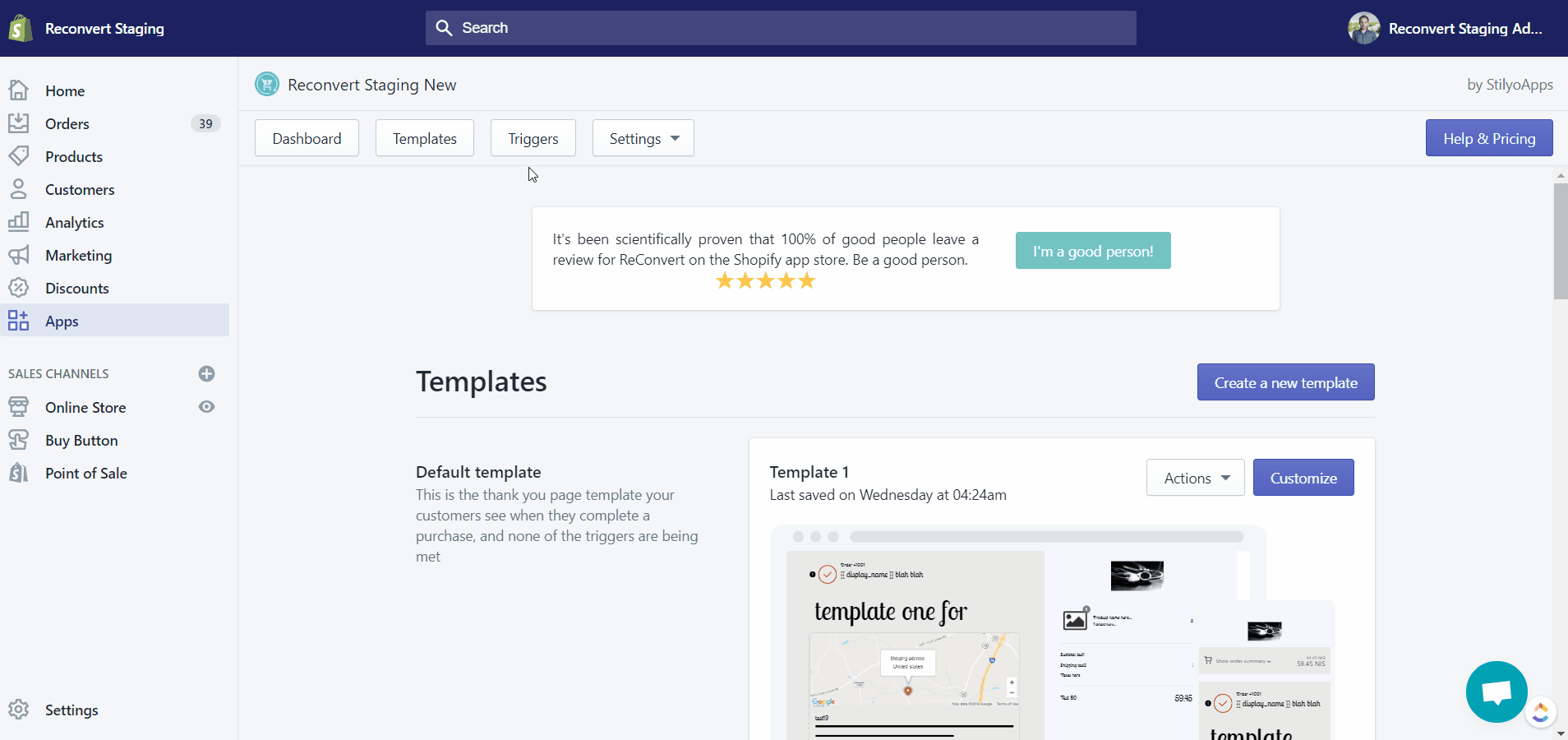Click inside the Search input field

click(x=781, y=28)
